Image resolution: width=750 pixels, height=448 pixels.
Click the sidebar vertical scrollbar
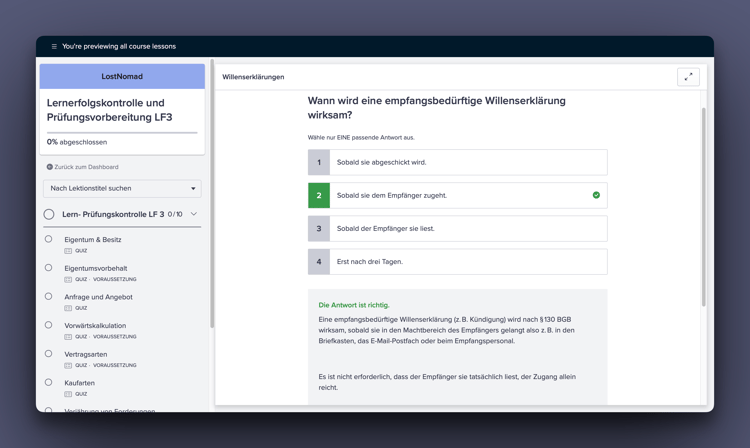[x=212, y=194]
